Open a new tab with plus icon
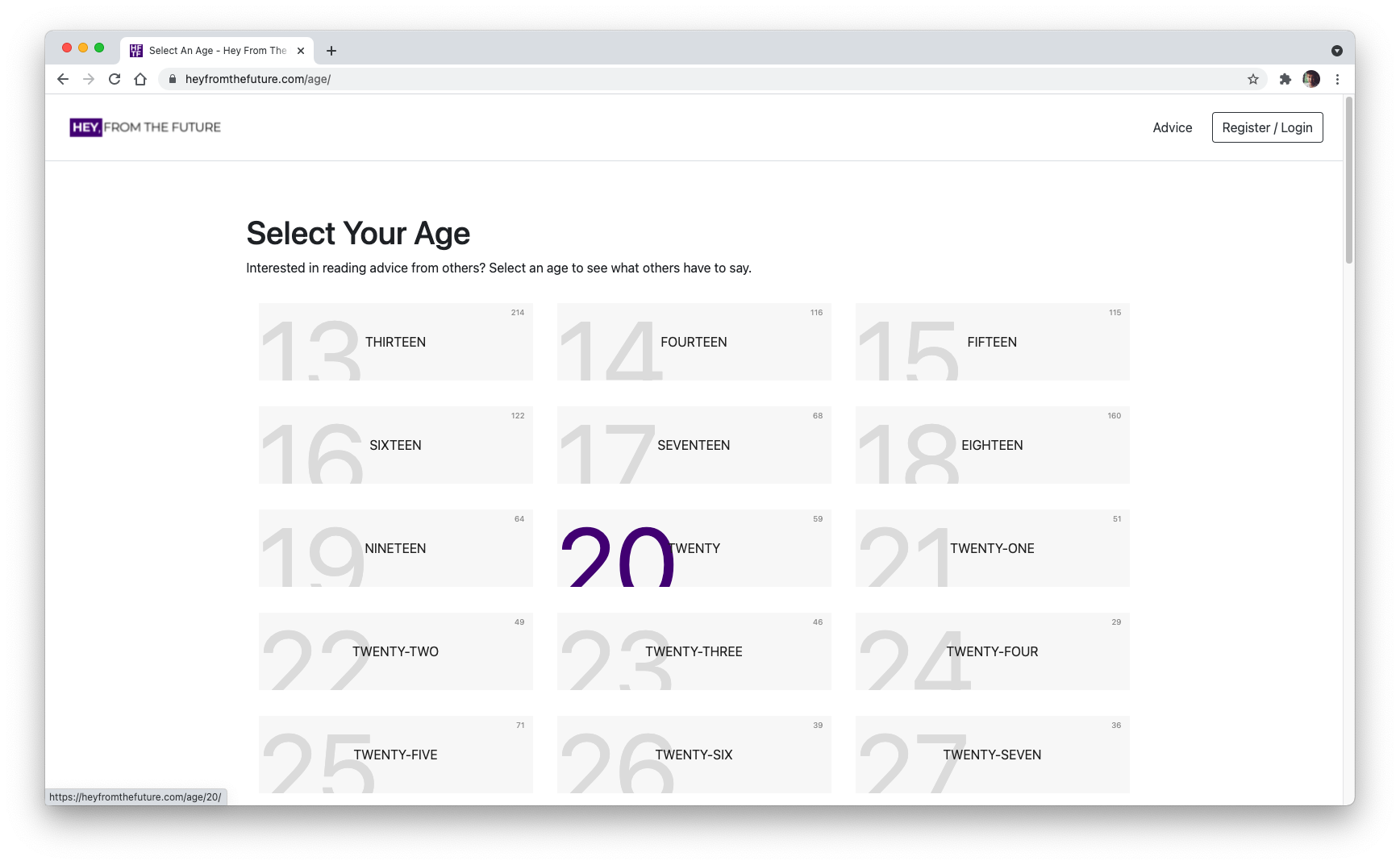 pyautogui.click(x=331, y=51)
